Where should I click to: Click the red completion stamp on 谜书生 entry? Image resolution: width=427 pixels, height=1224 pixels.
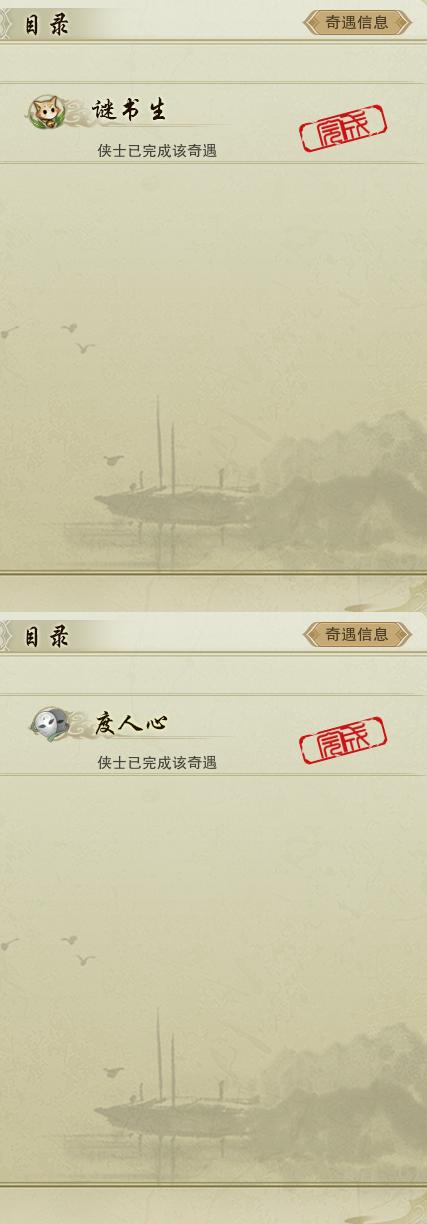click(343, 128)
